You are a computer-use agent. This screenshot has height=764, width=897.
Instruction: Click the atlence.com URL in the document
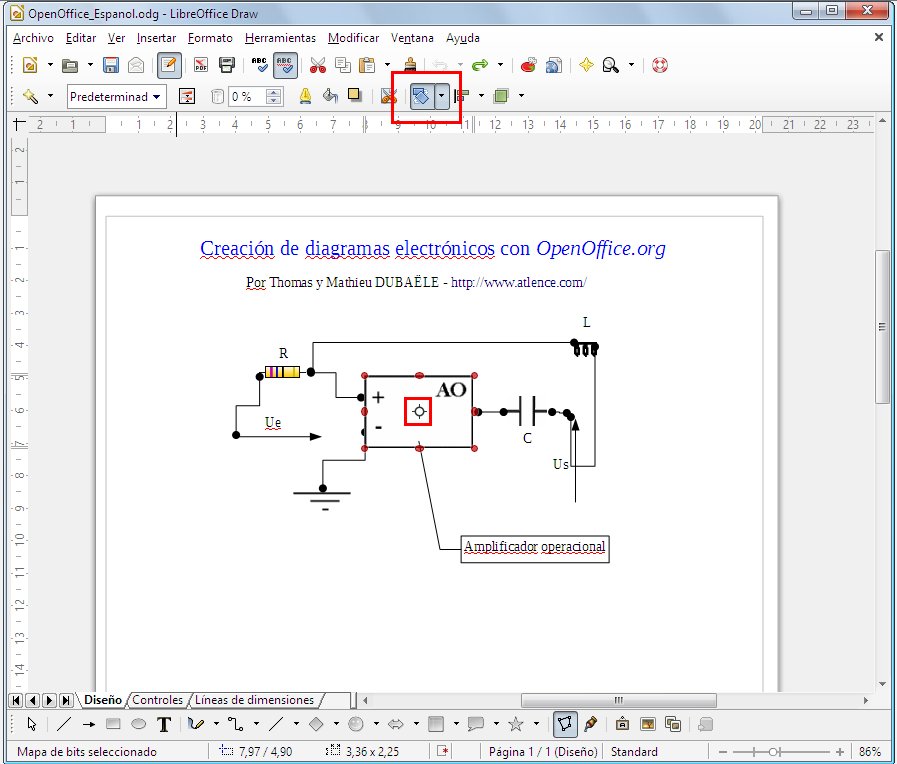coord(519,282)
